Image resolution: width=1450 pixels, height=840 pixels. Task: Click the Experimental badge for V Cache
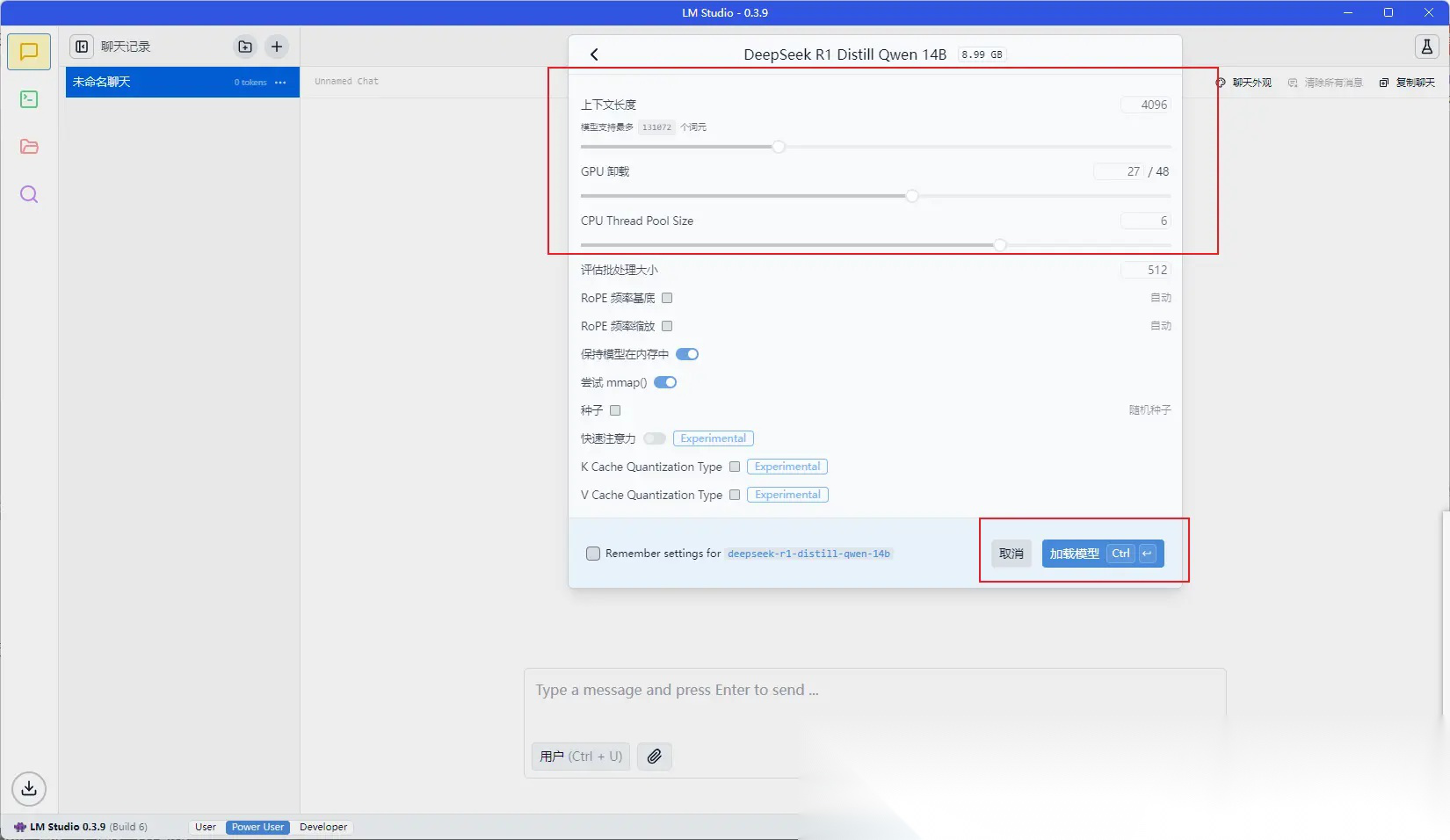(787, 495)
